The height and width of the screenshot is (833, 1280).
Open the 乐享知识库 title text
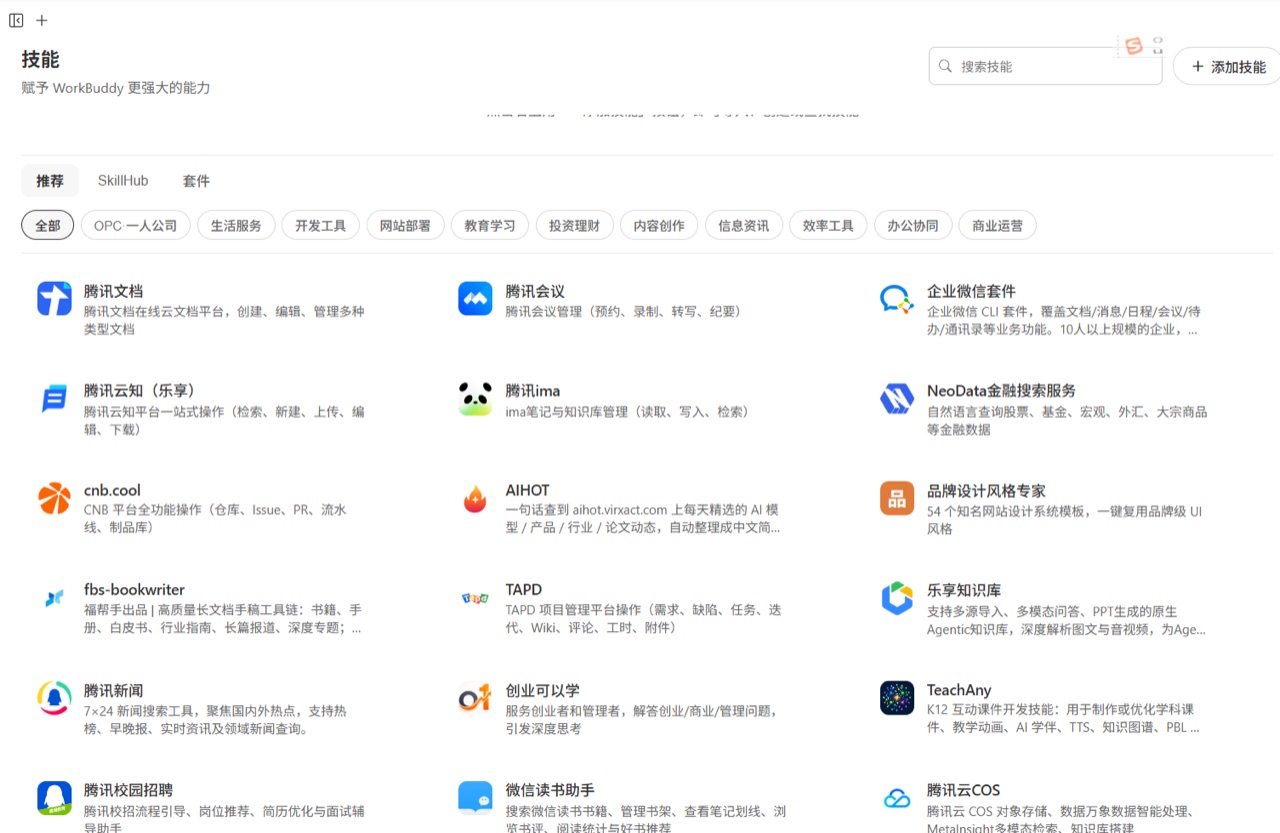tap(964, 591)
